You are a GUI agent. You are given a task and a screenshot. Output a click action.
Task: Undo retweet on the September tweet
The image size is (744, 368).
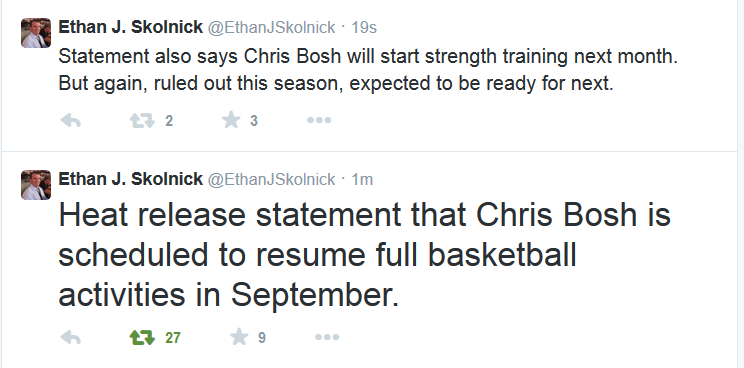click(x=142, y=338)
